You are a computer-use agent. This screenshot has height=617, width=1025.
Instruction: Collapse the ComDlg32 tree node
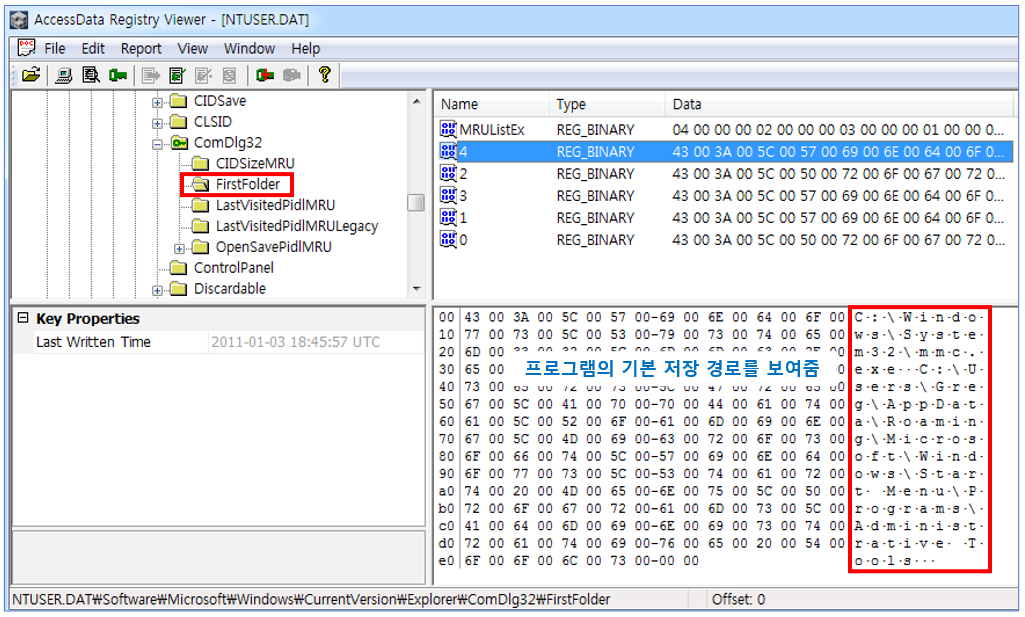pos(157,144)
